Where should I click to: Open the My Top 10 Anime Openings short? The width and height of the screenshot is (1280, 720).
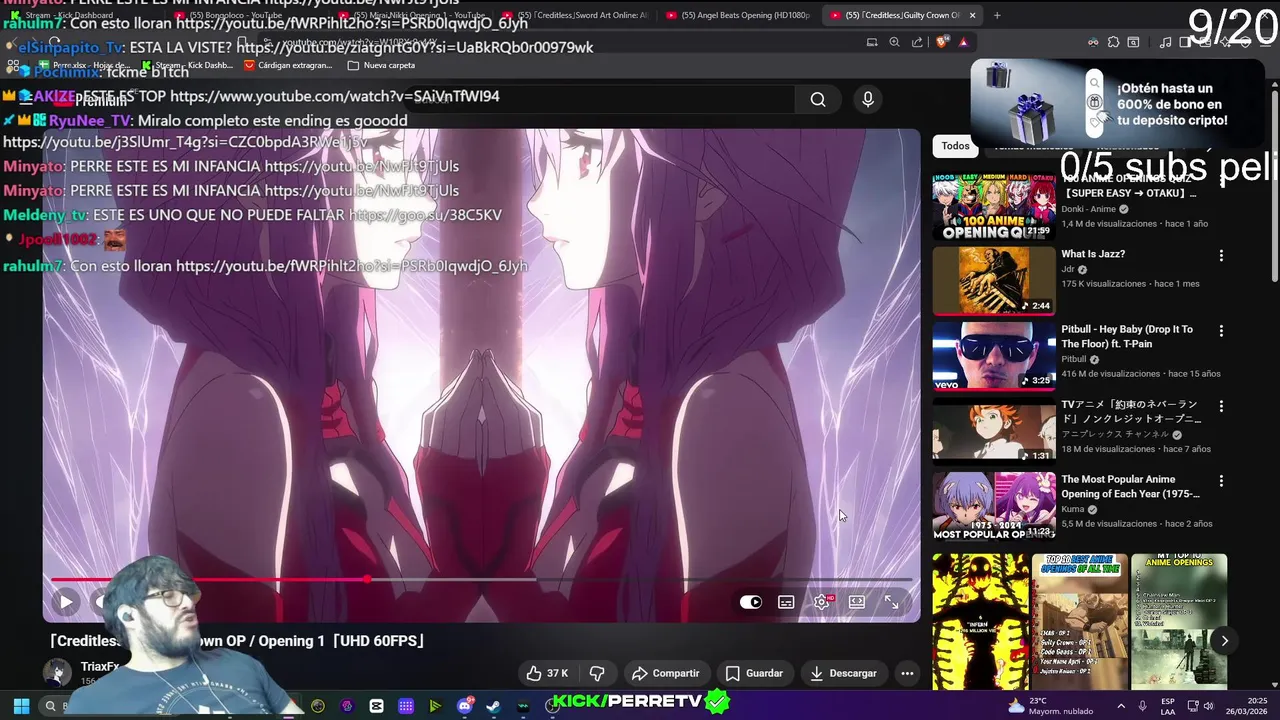(x=1179, y=622)
